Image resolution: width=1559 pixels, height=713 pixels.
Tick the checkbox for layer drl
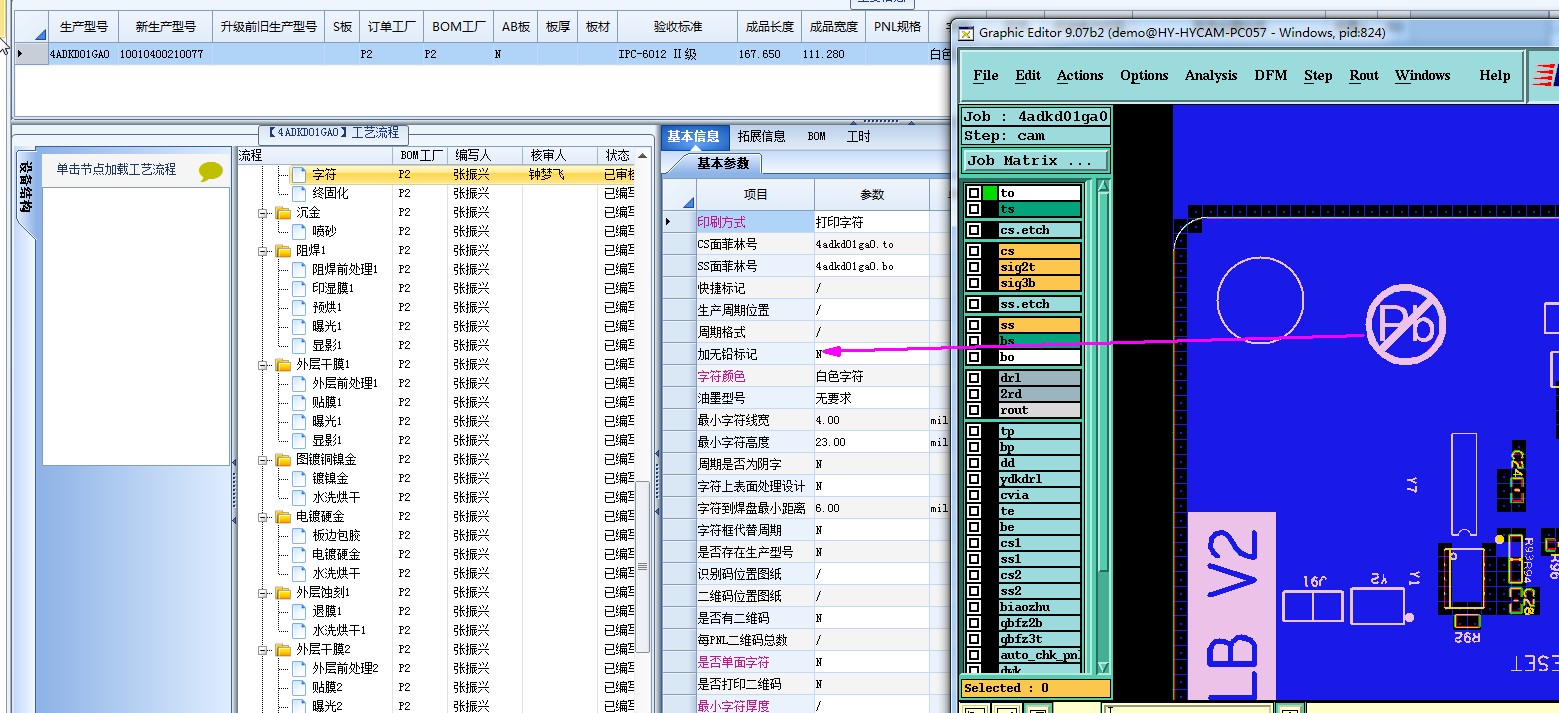click(974, 378)
